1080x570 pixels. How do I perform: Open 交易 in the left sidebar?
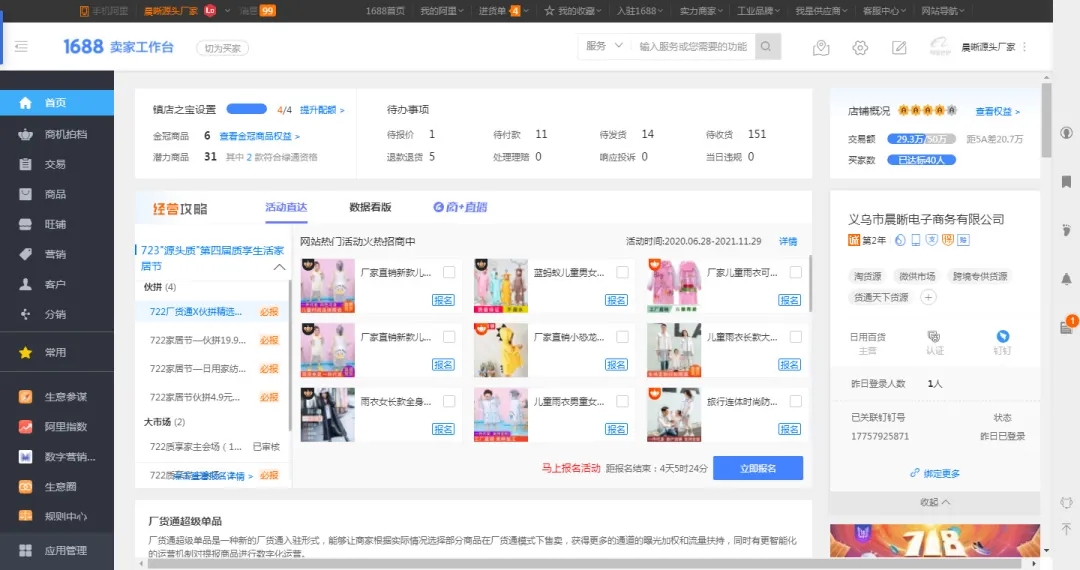57,164
